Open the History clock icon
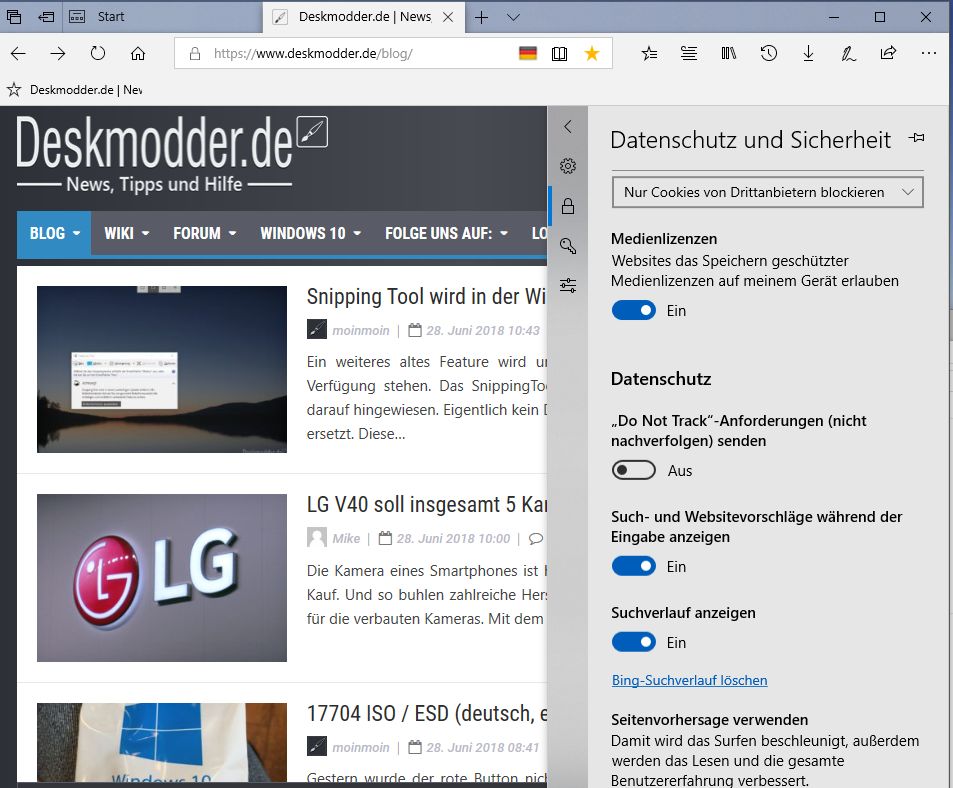The width and height of the screenshot is (953, 788). point(768,53)
